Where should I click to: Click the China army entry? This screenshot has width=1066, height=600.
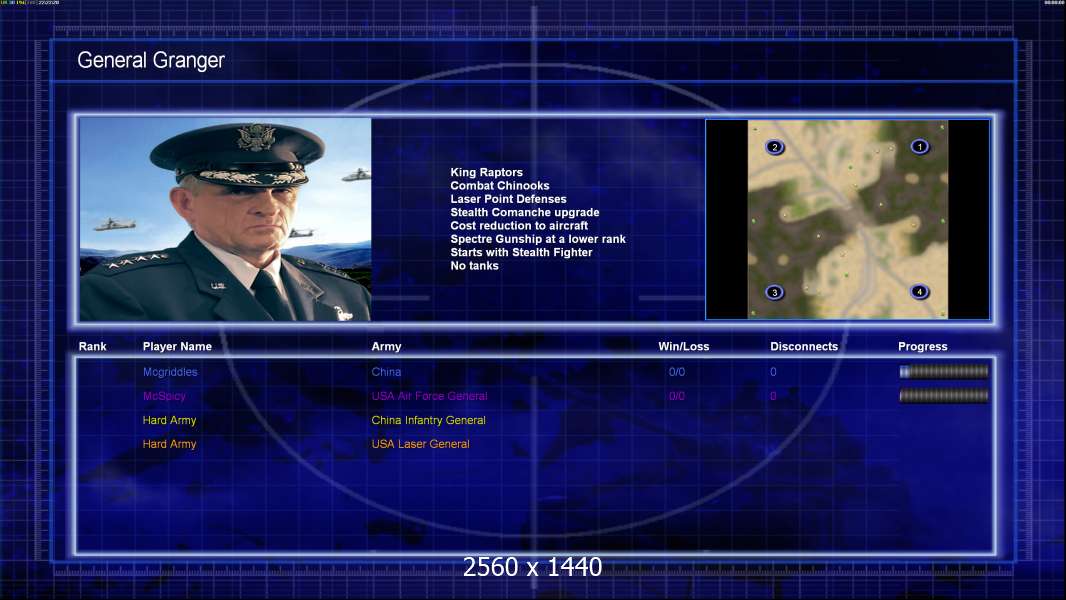coord(386,372)
